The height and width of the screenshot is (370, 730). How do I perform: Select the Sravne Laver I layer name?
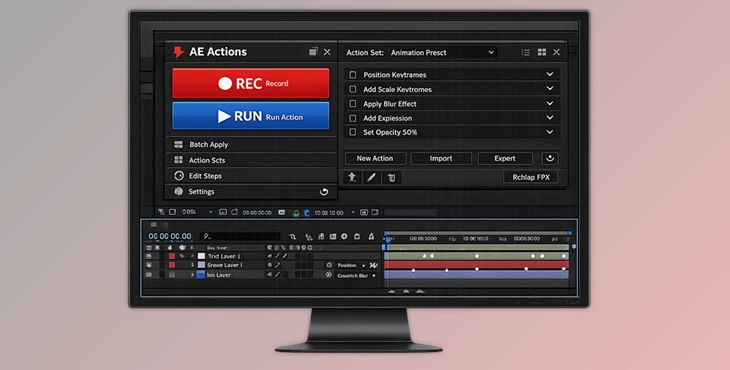pyautogui.click(x=225, y=265)
